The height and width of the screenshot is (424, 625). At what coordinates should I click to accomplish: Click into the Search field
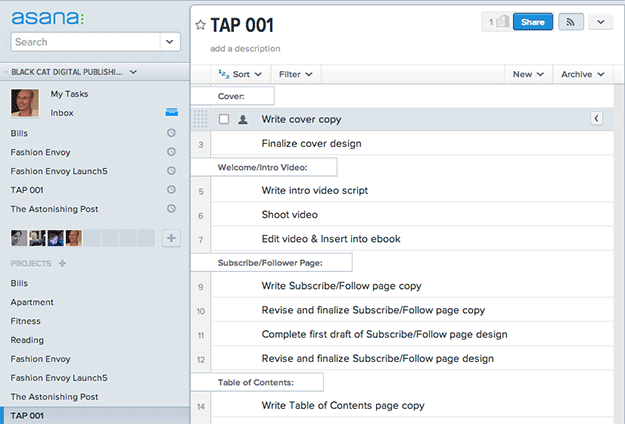point(84,42)
